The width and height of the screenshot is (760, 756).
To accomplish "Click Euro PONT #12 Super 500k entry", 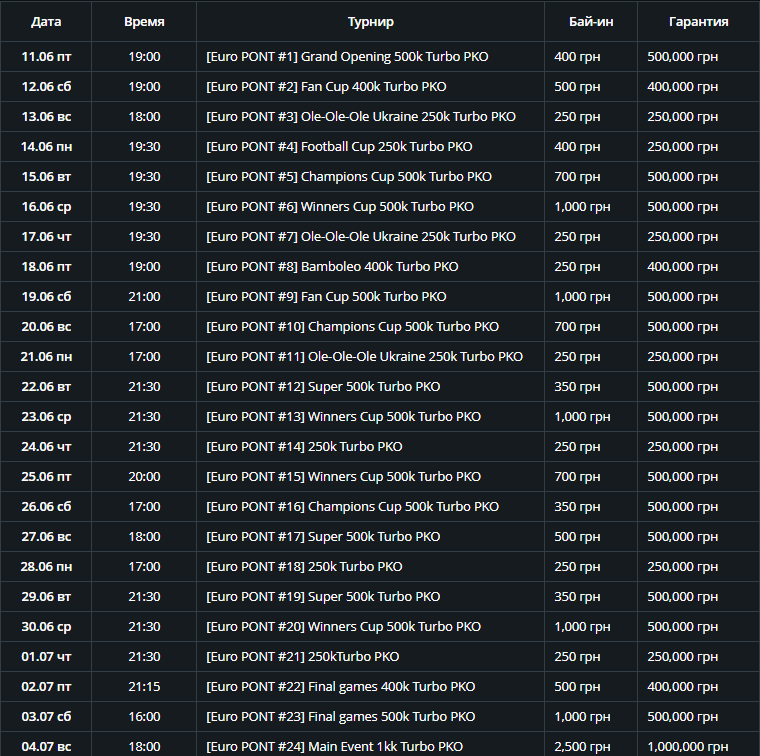I will (323, 387).
